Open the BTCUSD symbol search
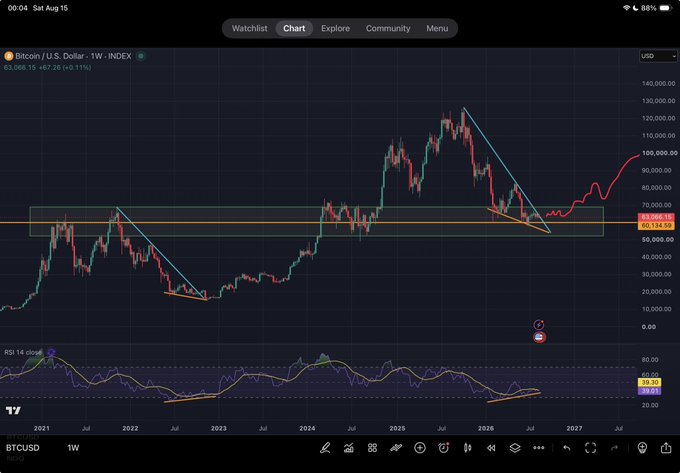The height and width of the screenshot is (473, 680). (23, 448)
